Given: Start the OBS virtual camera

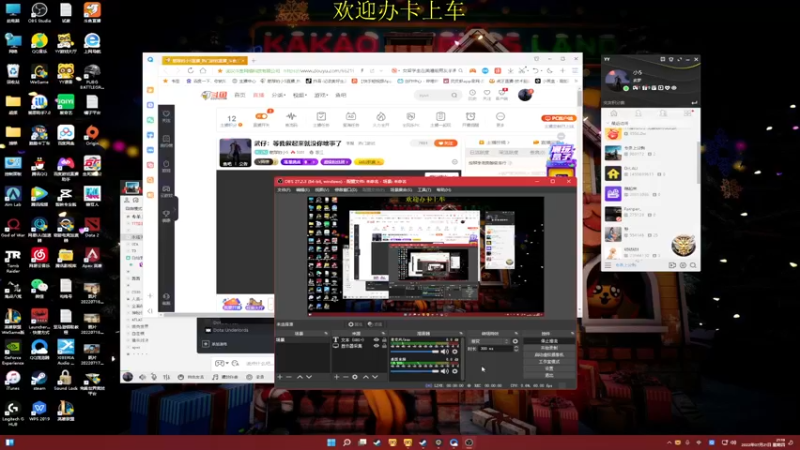Looking at the screenshot, I should point(549,355).
